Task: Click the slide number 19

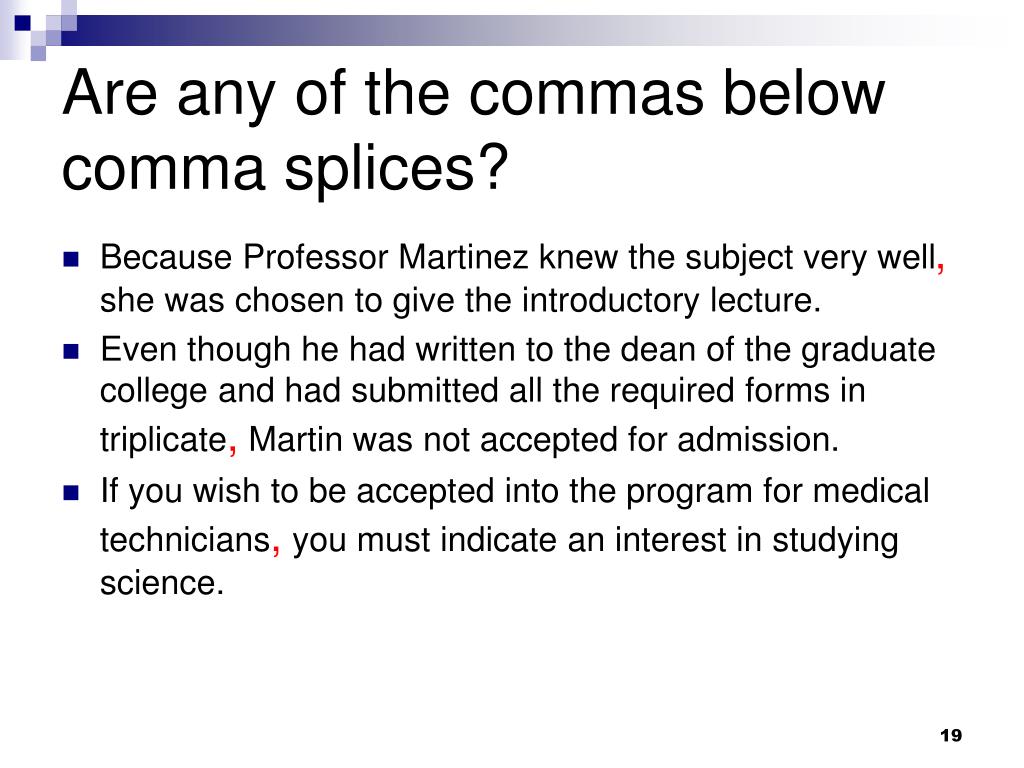Action: (x=951, y=735)
